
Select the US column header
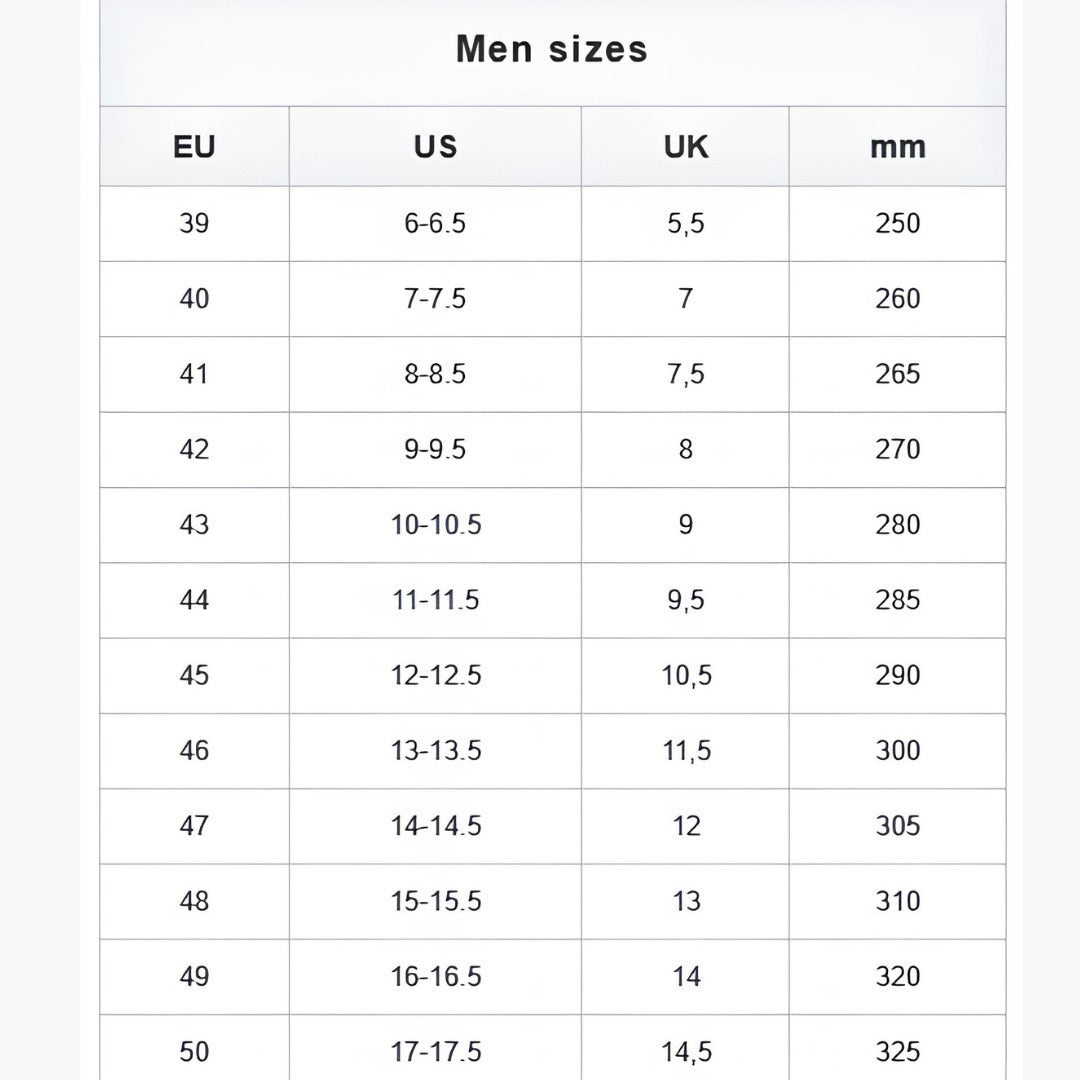(435, 147)
